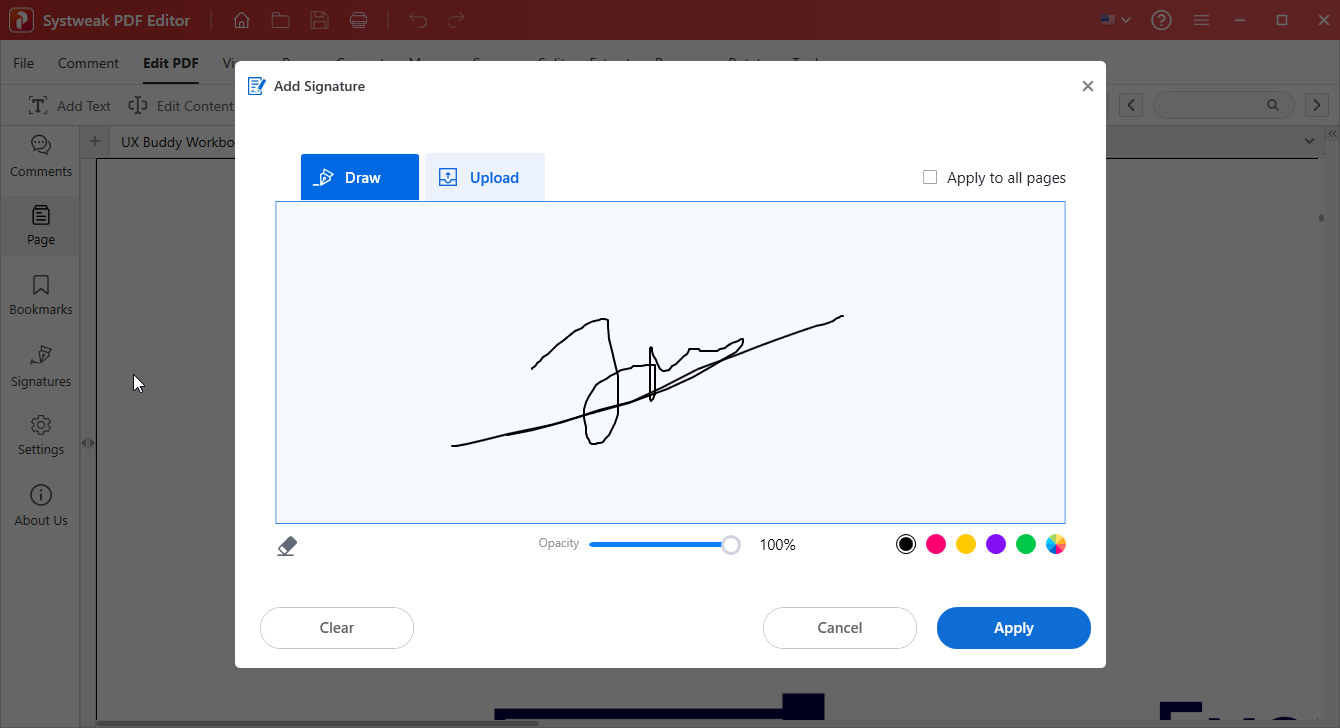Apply the drawn signature
The height and width of the screenshot is (728, 1340).
(1013, 627)
